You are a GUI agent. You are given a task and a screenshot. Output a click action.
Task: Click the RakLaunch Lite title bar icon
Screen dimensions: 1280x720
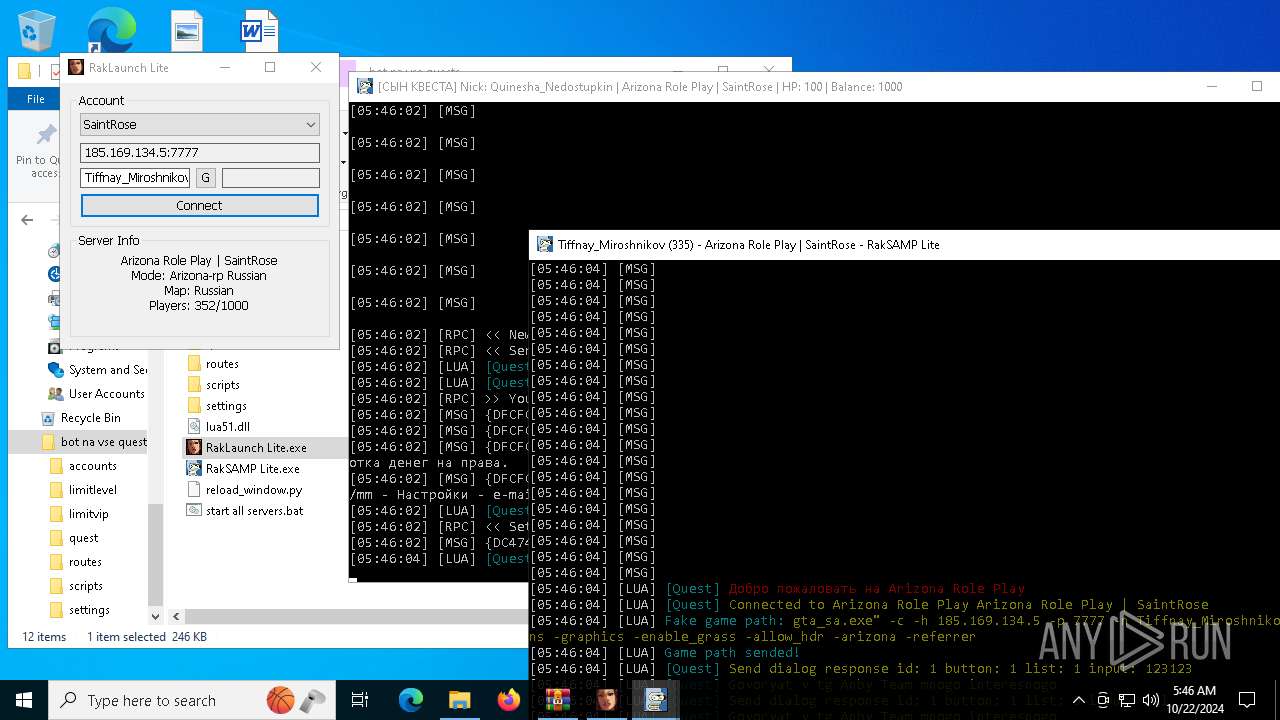click(x=76, y=67)
